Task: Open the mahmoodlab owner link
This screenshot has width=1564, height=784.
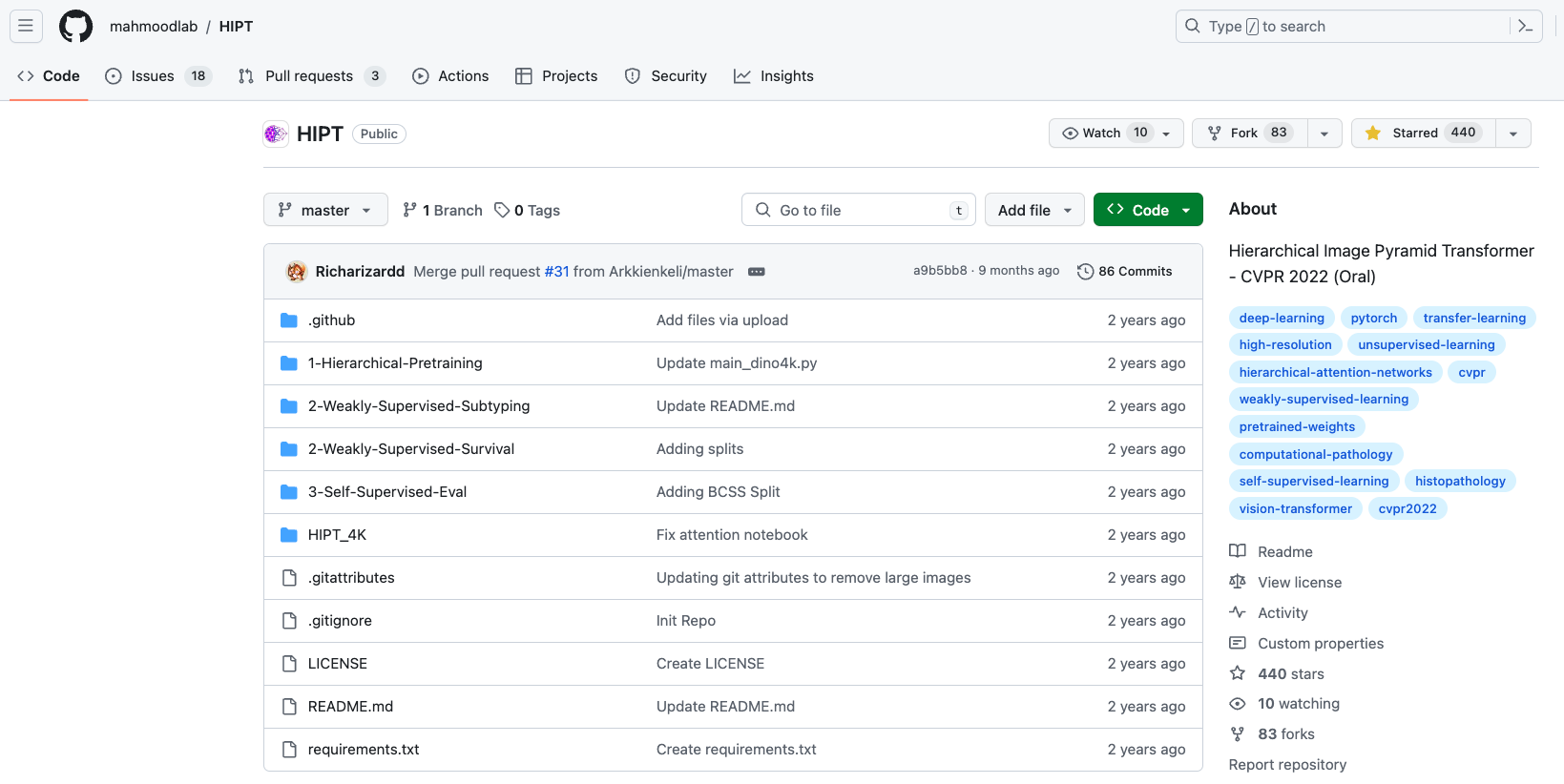Action: click(x=154, y=27)
